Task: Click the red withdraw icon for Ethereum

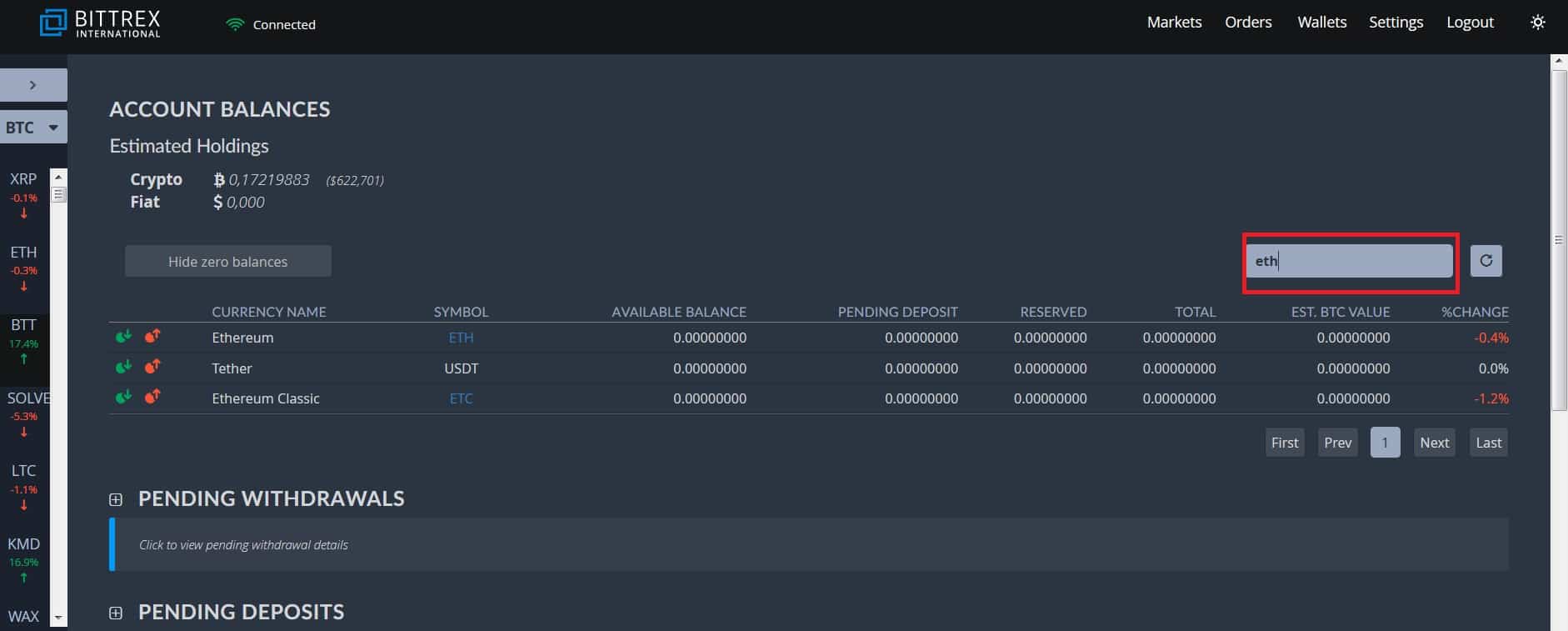Action: pyautogui.click(x=152, y=337)
